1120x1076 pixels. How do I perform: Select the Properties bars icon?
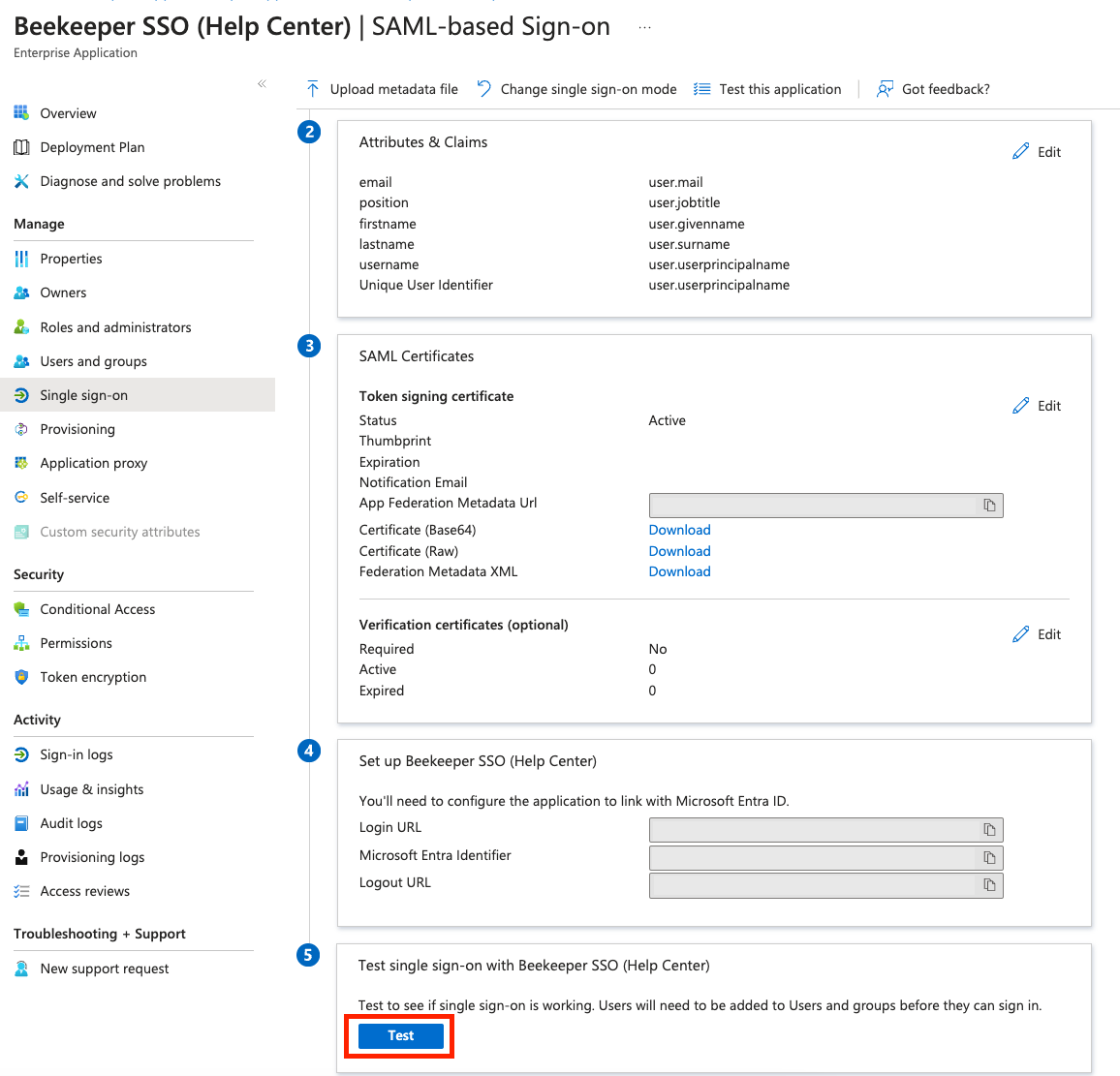click(x=21, y=259)
